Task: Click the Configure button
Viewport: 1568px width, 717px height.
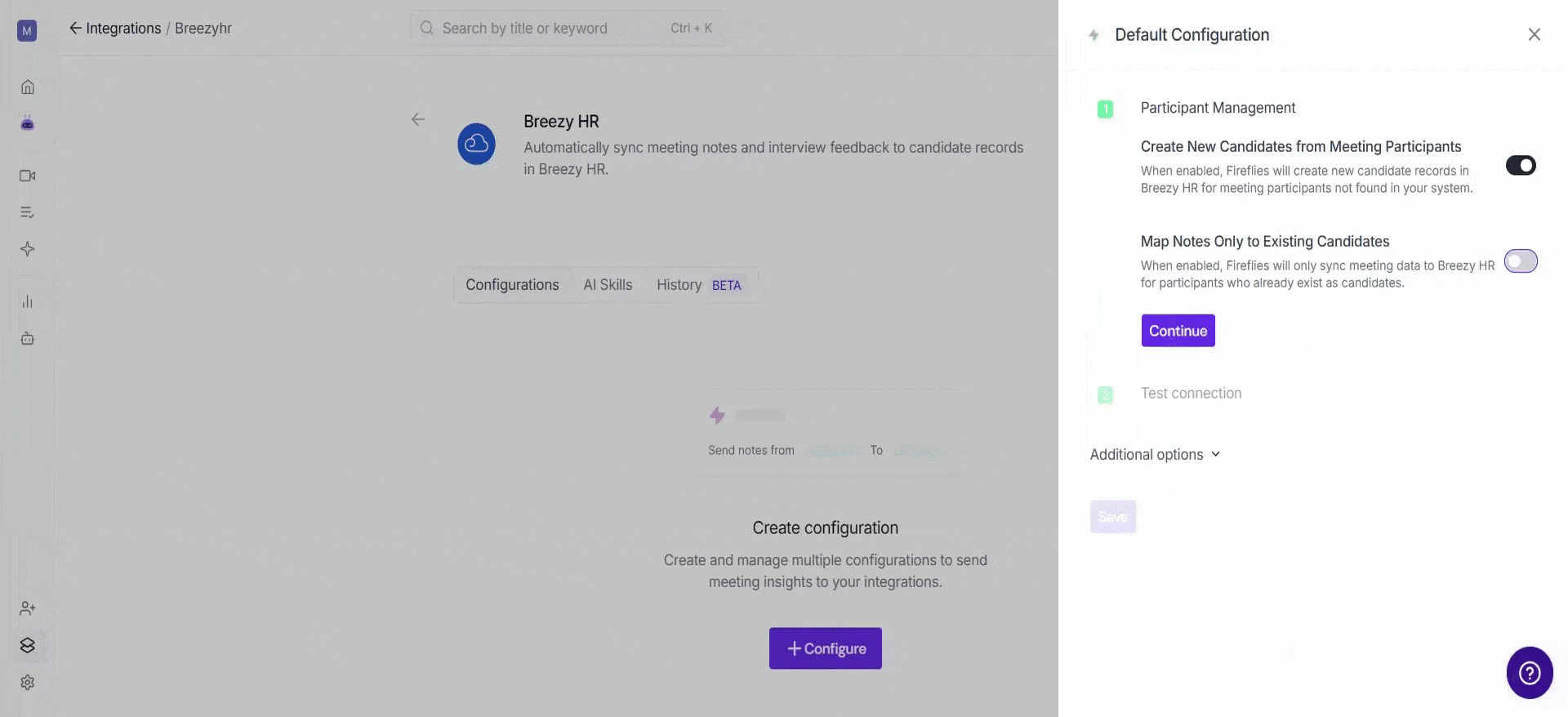Action: click(x=826, y=648)
